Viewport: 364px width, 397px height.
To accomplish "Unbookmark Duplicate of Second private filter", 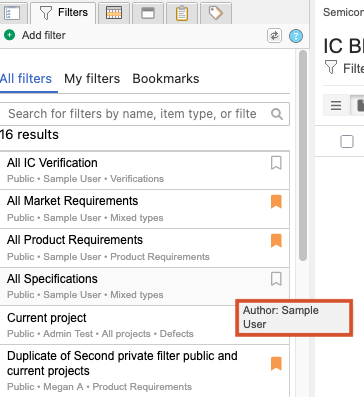I will (x=276, y=364).
